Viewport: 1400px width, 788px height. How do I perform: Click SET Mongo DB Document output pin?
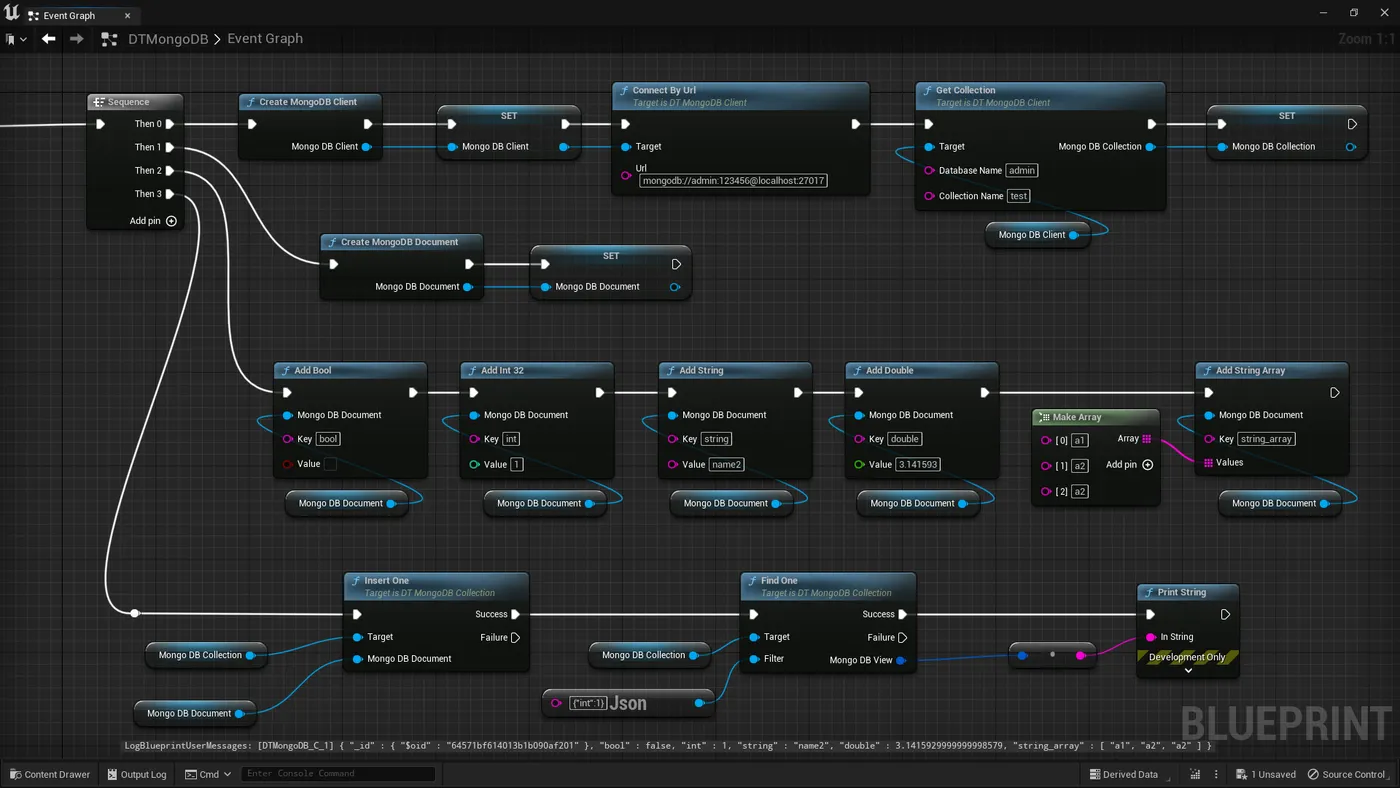tap(675, 287)
